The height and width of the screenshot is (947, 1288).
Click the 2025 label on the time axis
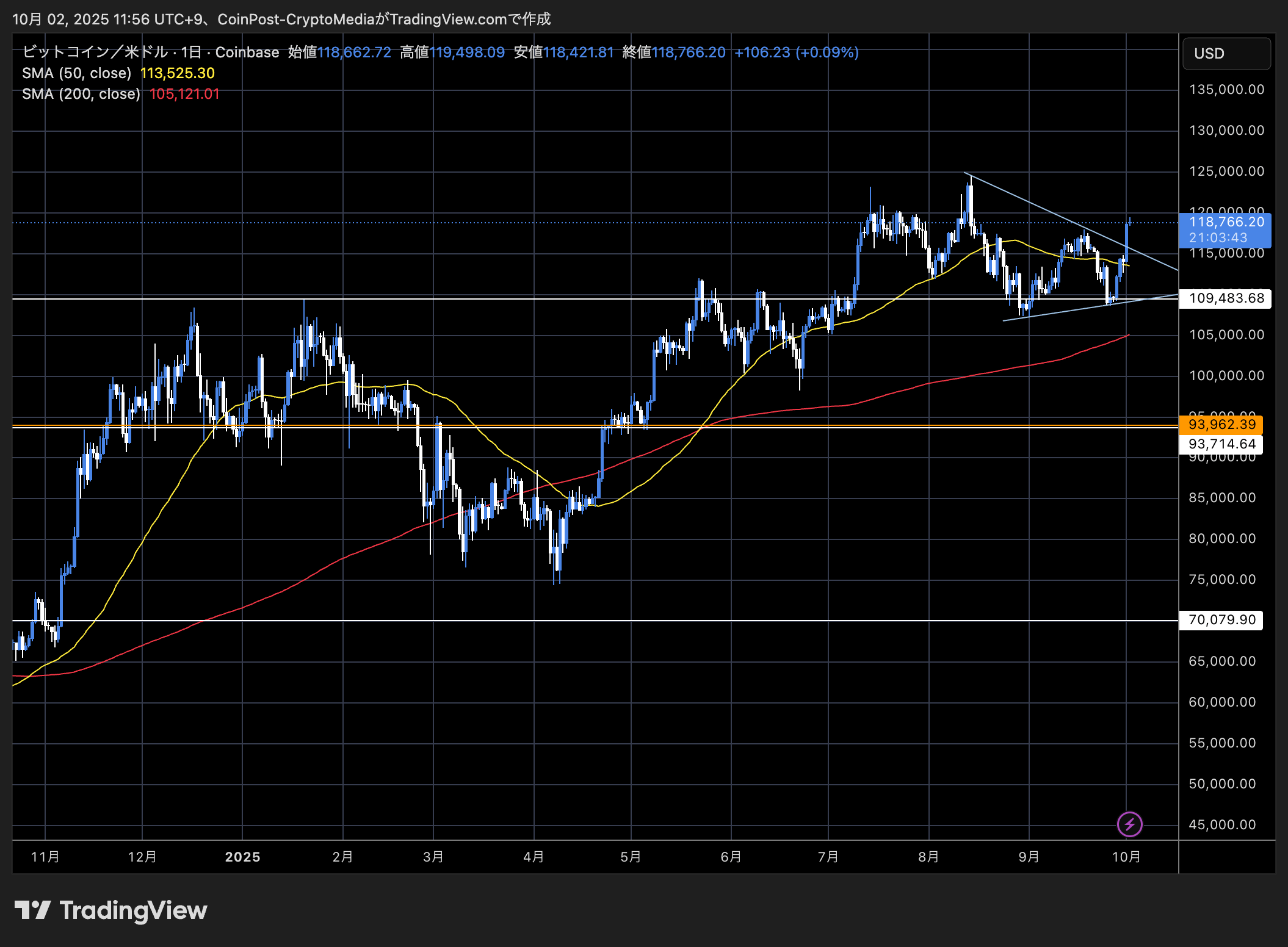point(242,857)
